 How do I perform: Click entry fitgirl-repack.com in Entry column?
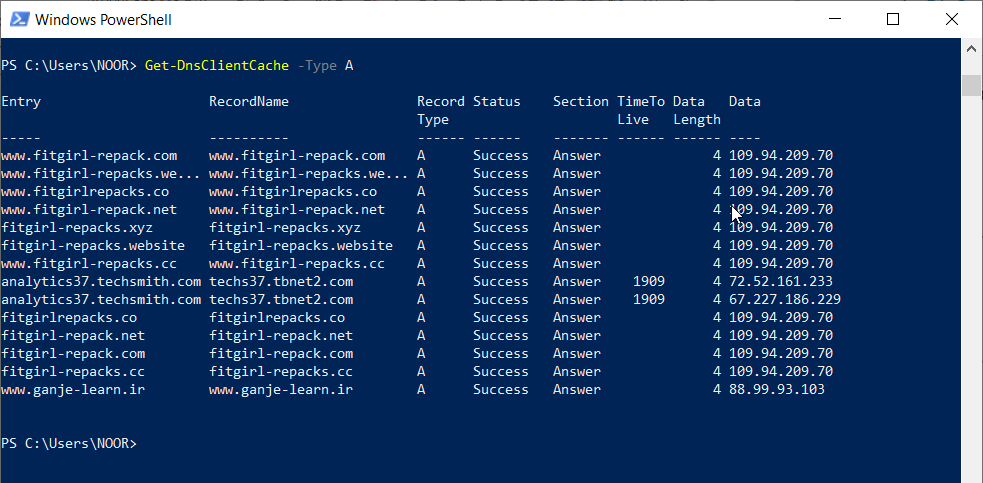coord(73,354)
